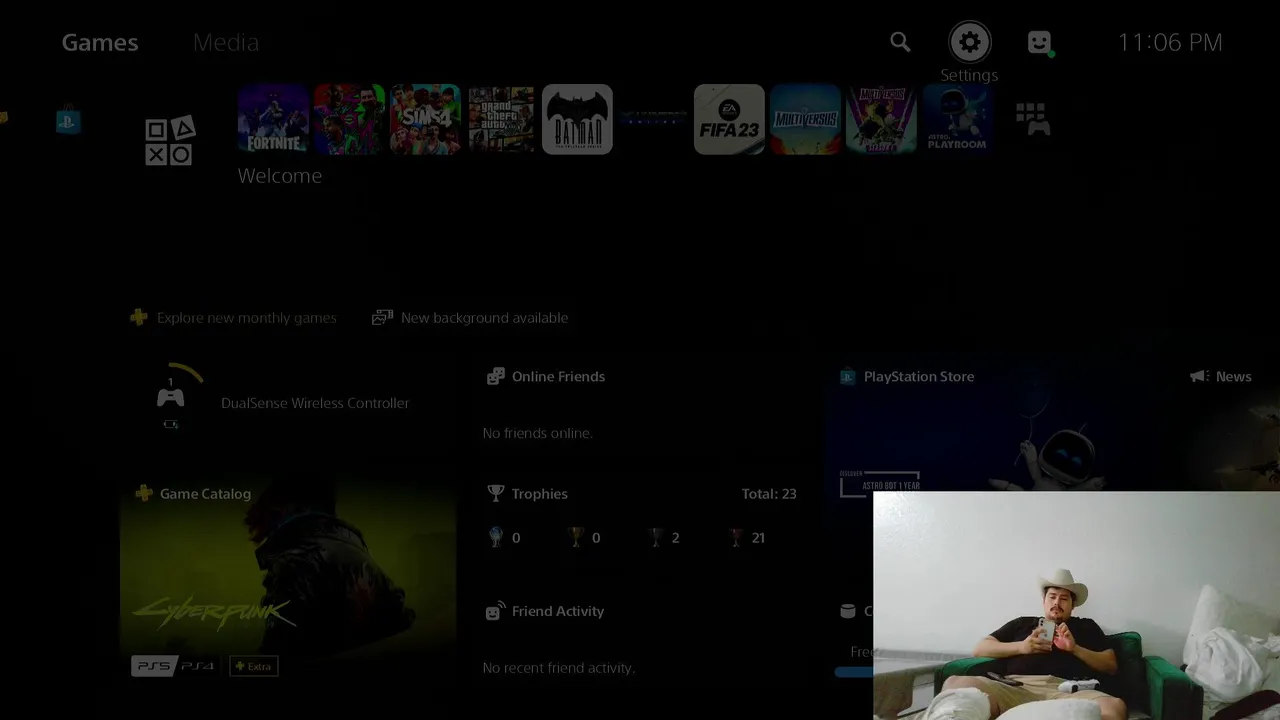Select the bronze trophy icon showing 21
Viewport: 1280px width, 720px height.
coord(736,537)
